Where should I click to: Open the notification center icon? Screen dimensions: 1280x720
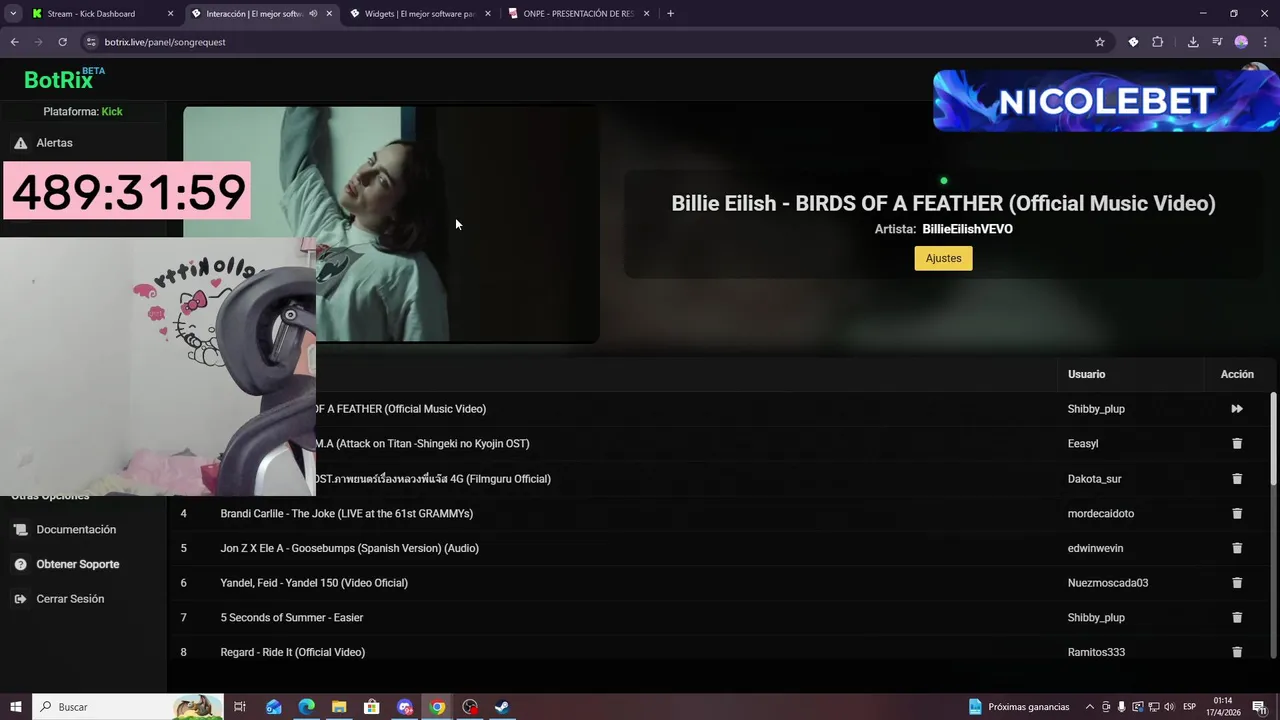tap(1259, 707)
